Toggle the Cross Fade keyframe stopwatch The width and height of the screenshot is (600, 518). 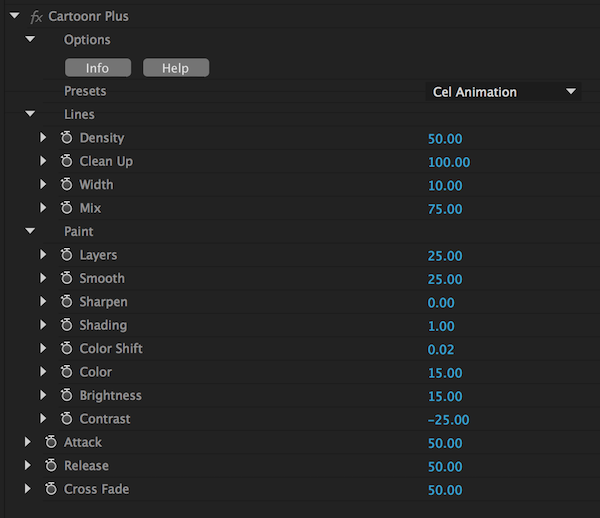point(51,489)
